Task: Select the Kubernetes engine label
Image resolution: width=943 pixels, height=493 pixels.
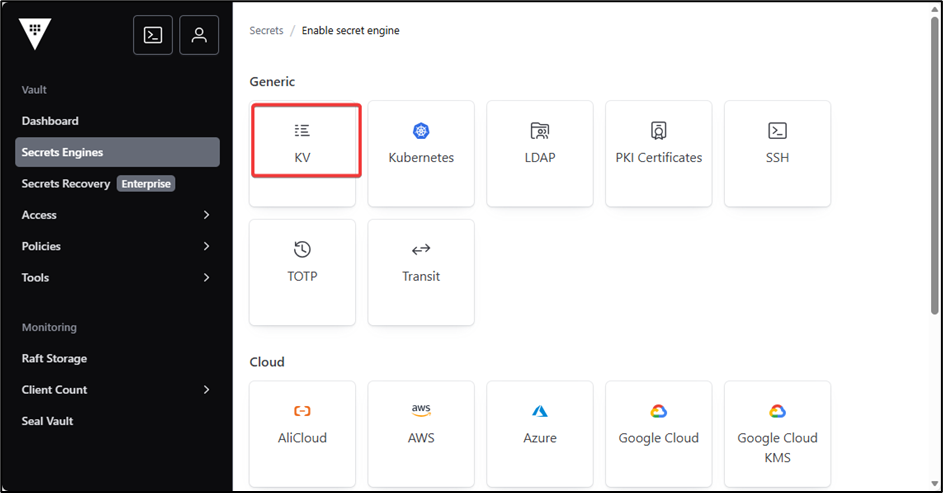Action: (421, 158)
